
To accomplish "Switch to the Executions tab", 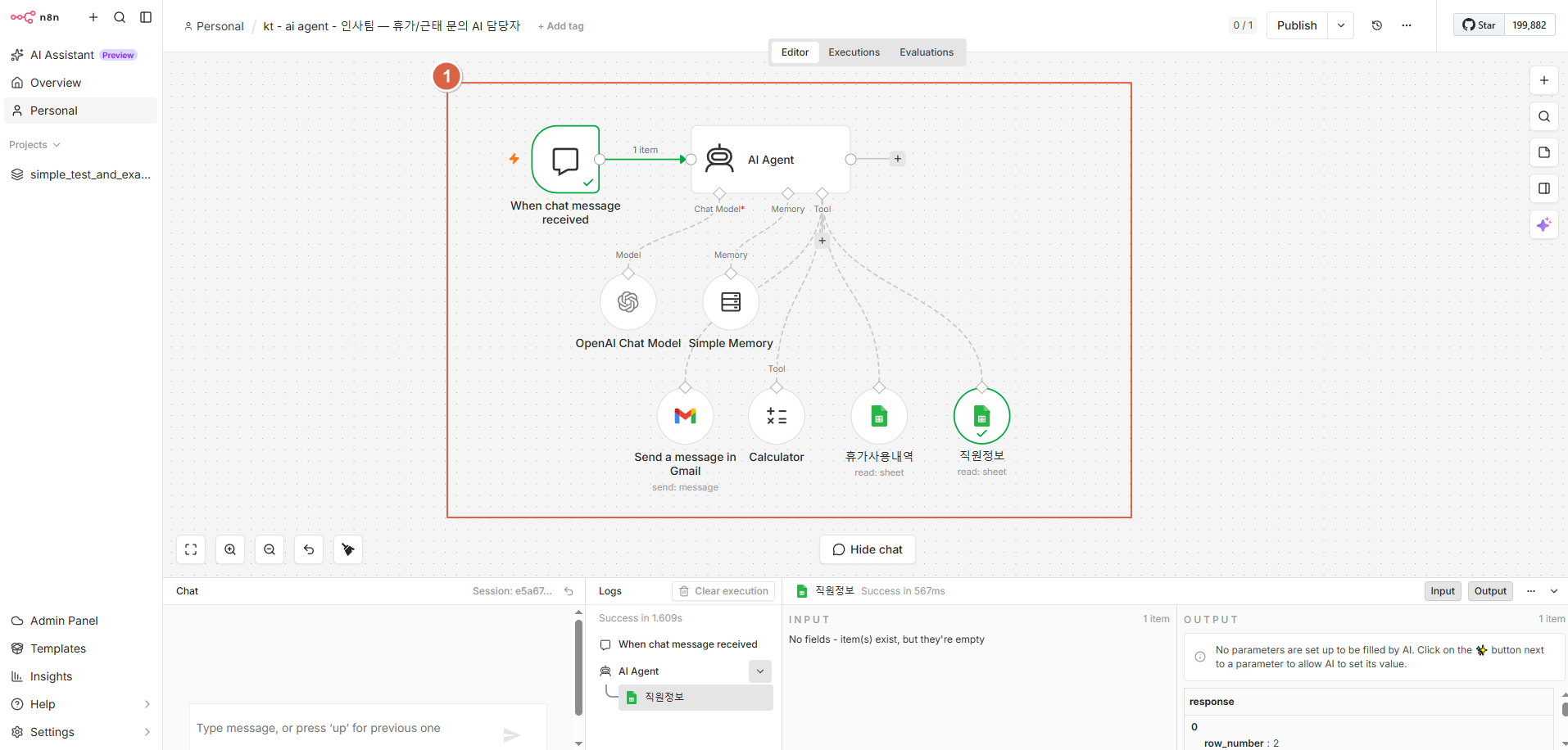I will (854, 52).
